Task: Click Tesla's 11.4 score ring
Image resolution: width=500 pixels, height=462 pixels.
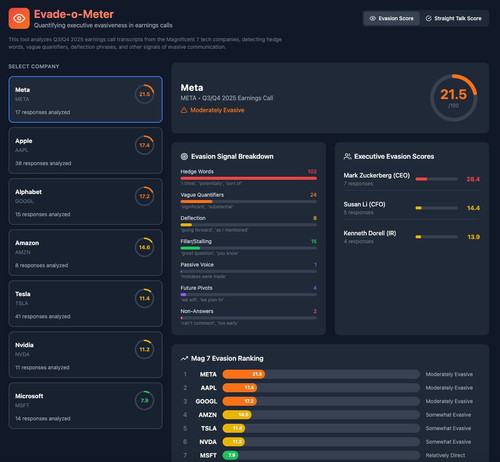Action: (x=144, y=298)
